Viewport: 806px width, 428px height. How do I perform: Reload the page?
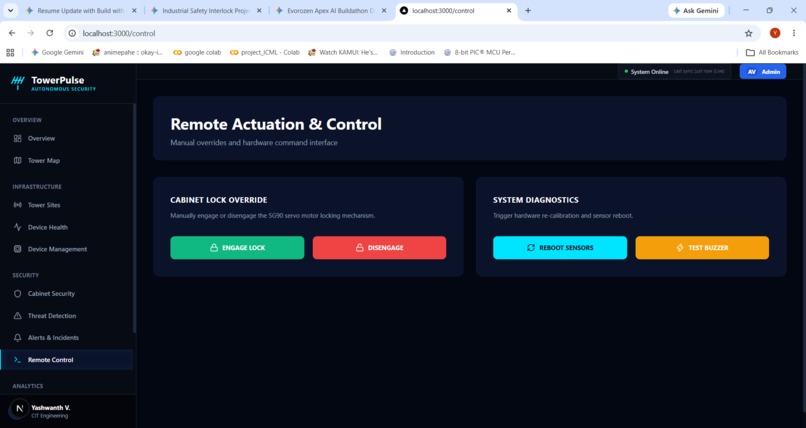coord(49,33)
